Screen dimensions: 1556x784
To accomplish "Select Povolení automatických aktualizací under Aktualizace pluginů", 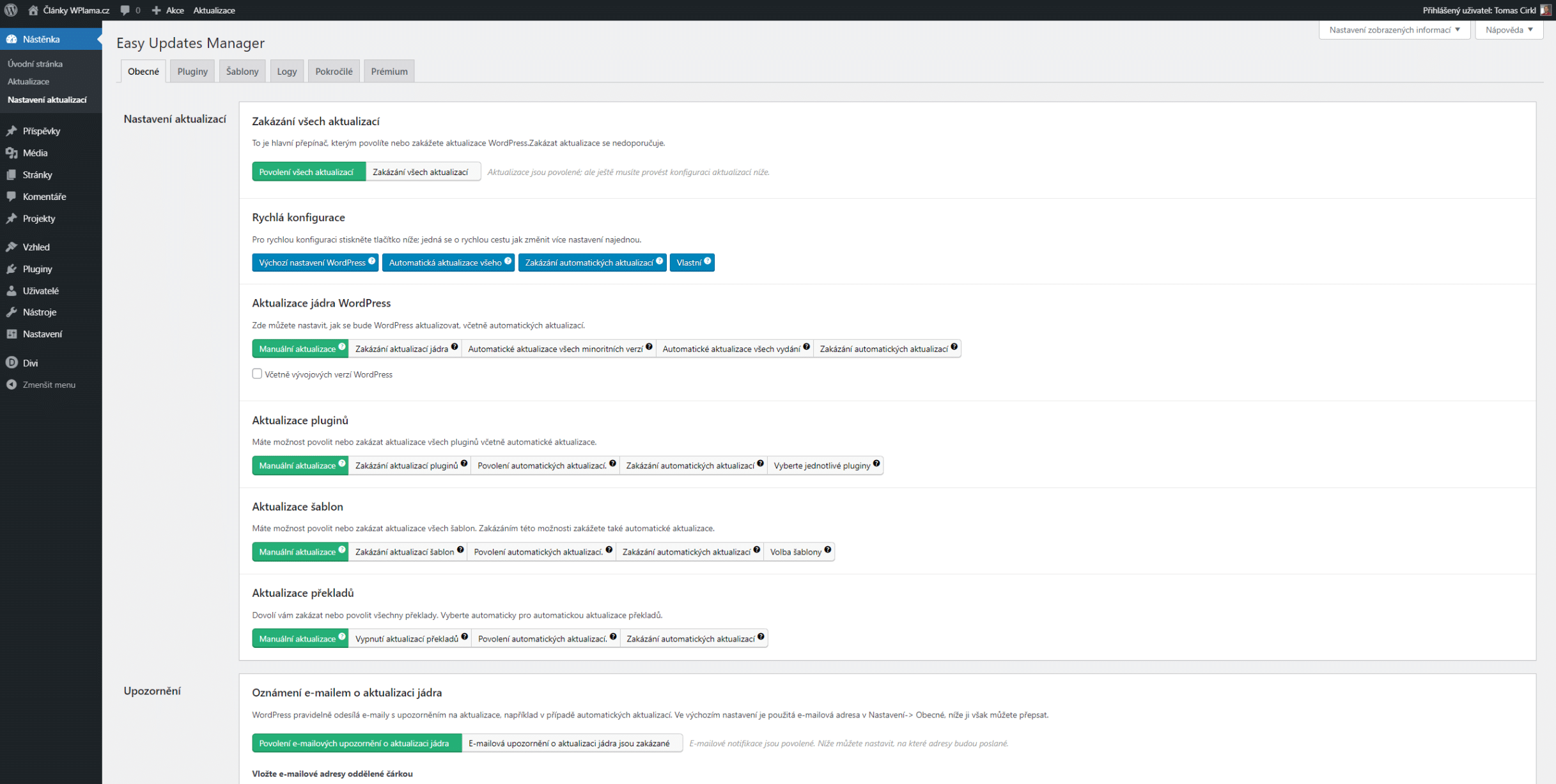I will pos(545,466).
